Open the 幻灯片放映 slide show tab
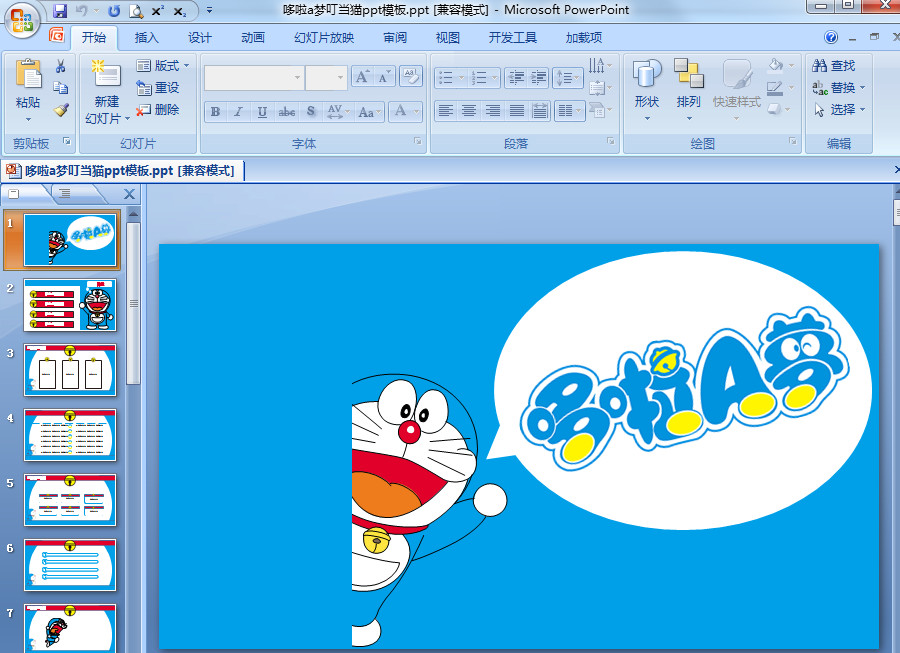This screenshot has height=653, width=900. tap(323, 38)
